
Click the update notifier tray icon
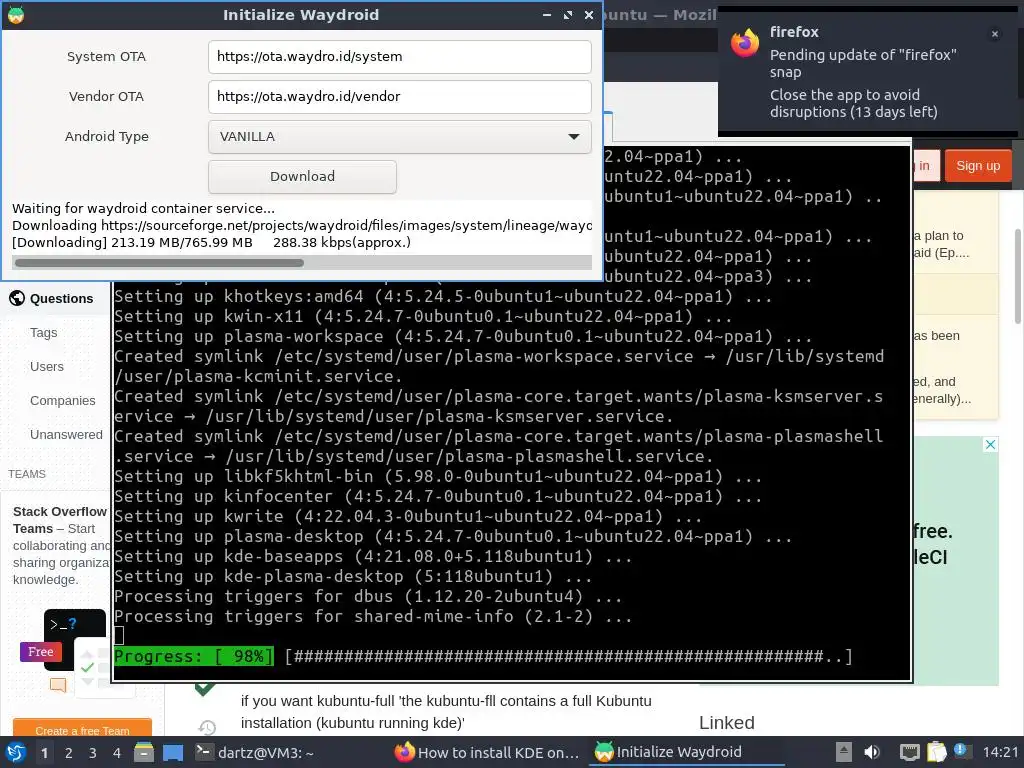click(961, 751)
